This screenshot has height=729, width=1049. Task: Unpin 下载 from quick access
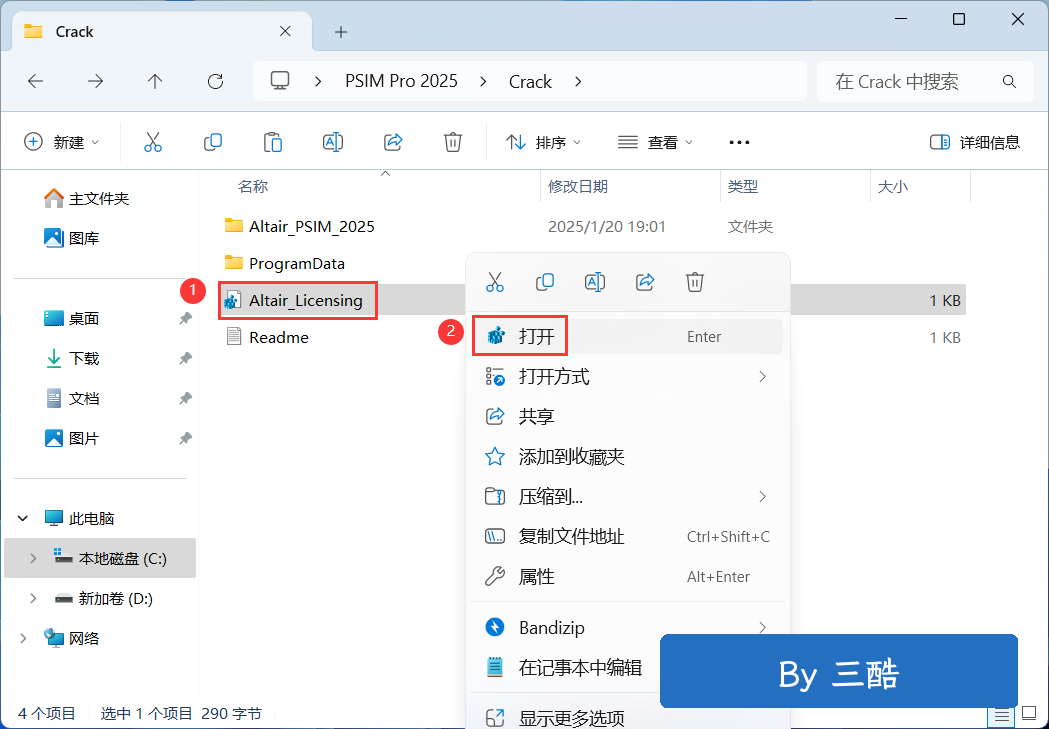point(185,358)
